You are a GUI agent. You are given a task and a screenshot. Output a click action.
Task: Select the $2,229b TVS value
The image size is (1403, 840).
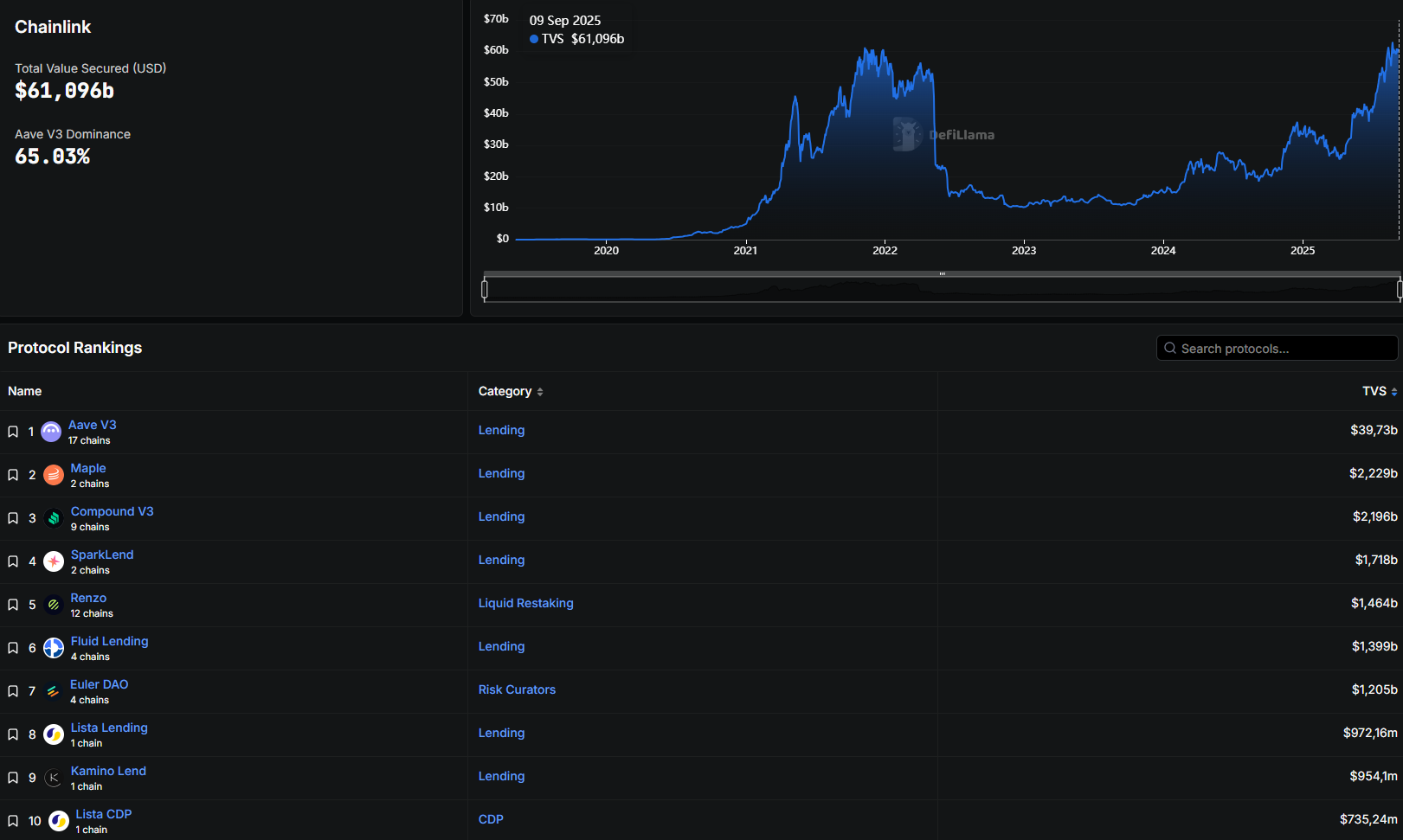[1373, 473]
